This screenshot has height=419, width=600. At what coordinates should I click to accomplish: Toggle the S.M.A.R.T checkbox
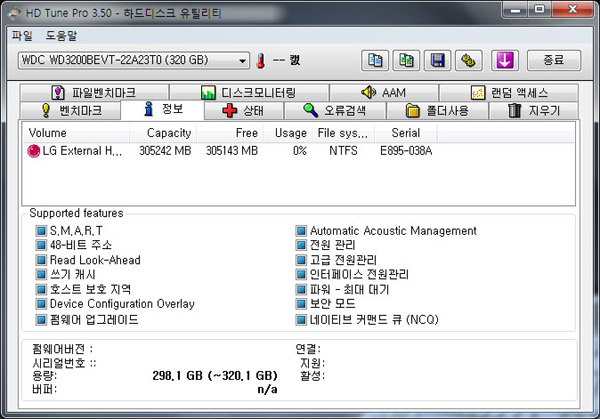click(x=41, y=231)
